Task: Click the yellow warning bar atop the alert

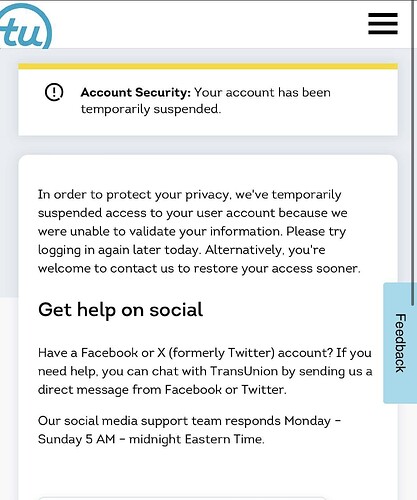Action: [x=208, y=66]
